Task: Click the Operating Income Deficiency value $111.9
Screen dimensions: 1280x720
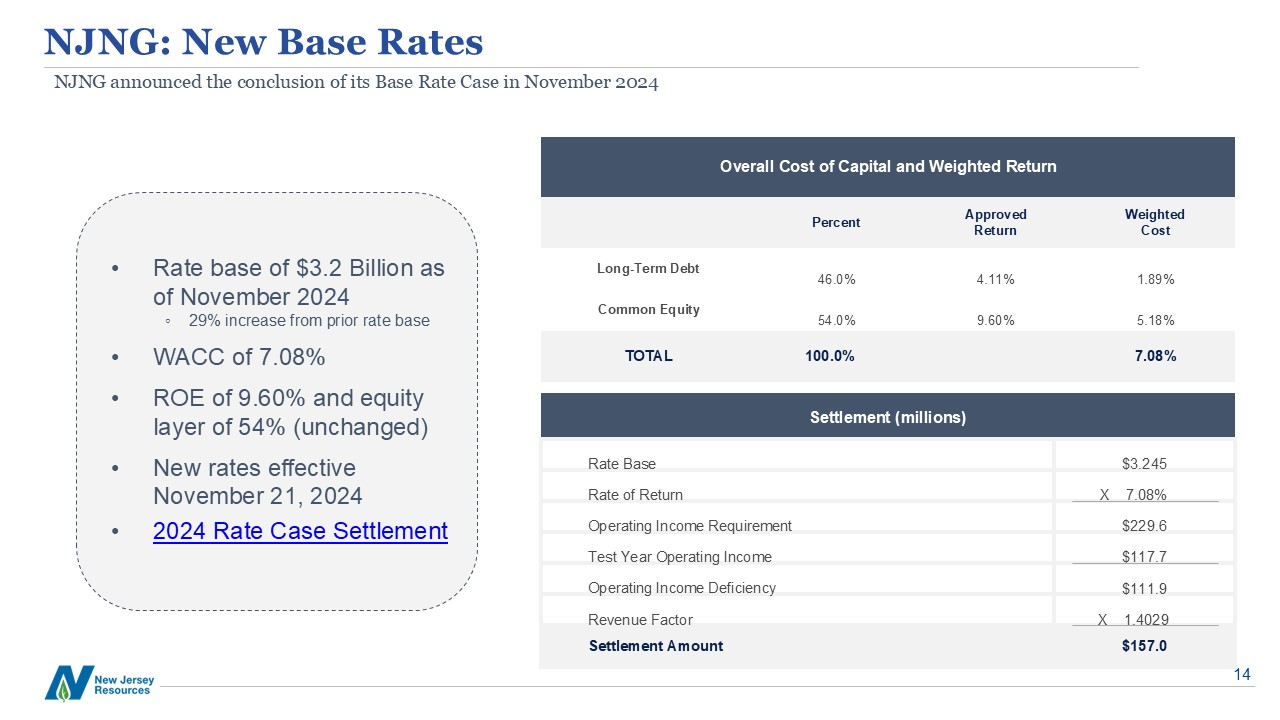Action: (1144, 588)
